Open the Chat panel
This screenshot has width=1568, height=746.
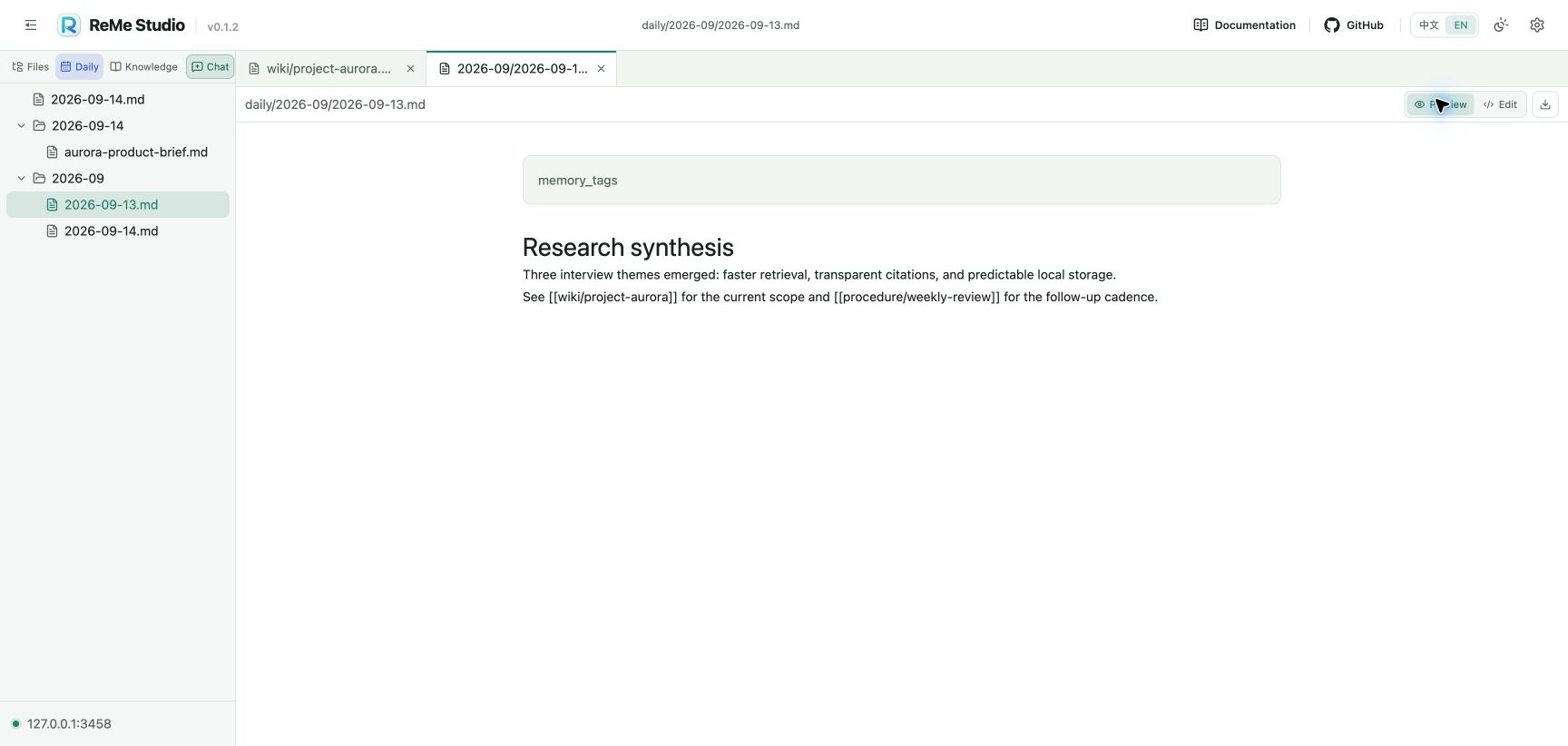210,67
